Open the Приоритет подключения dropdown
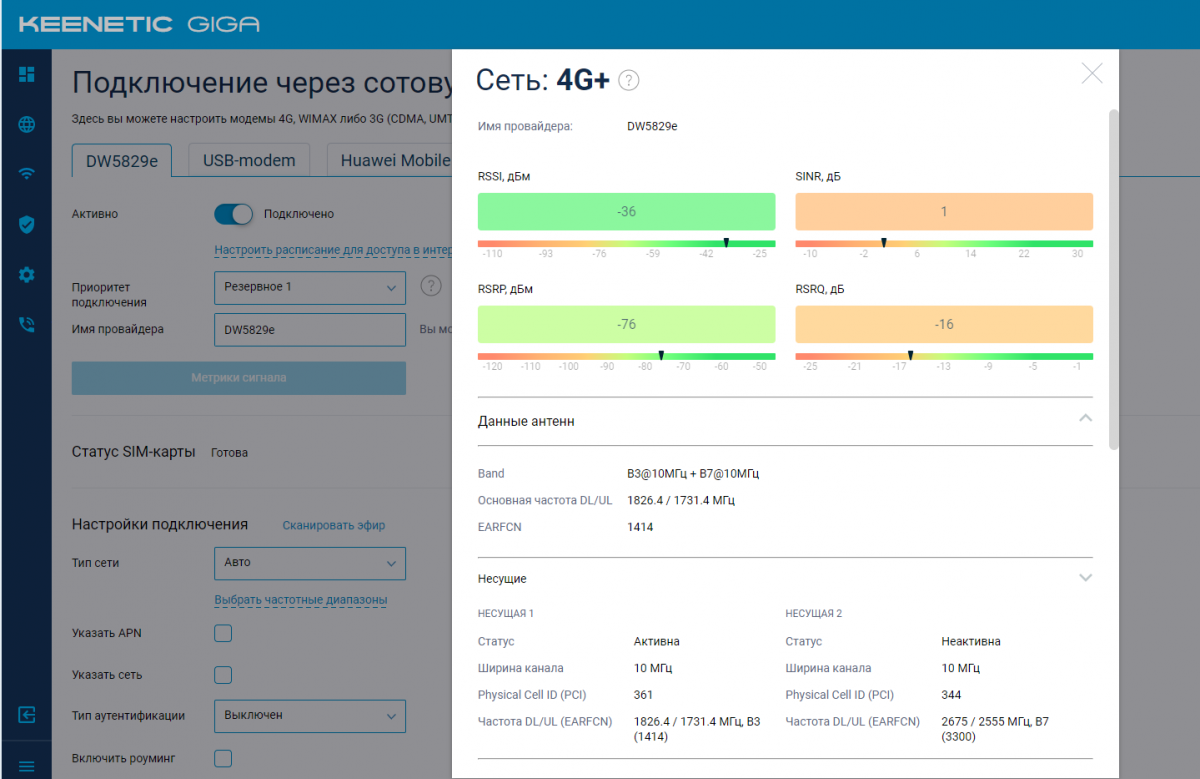1200x779 pixels. 309,287
